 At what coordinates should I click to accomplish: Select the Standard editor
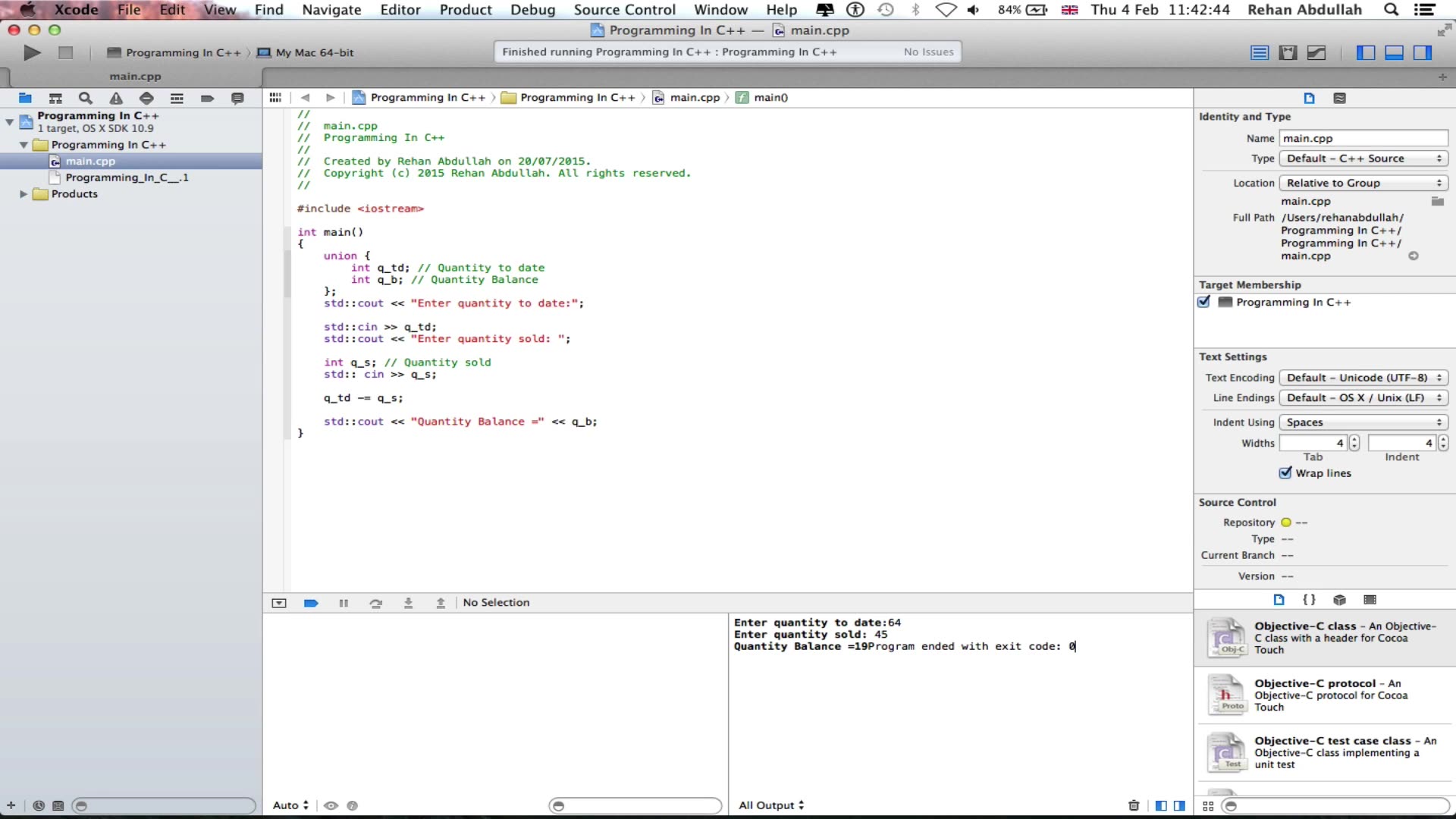[x=1260, y=52]
